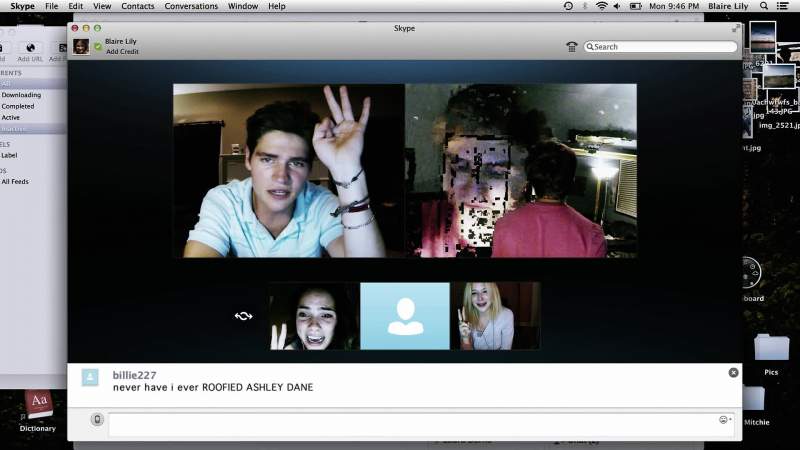Open the Conversations menu
Viewport: 800px width, 450px height.
191,6
